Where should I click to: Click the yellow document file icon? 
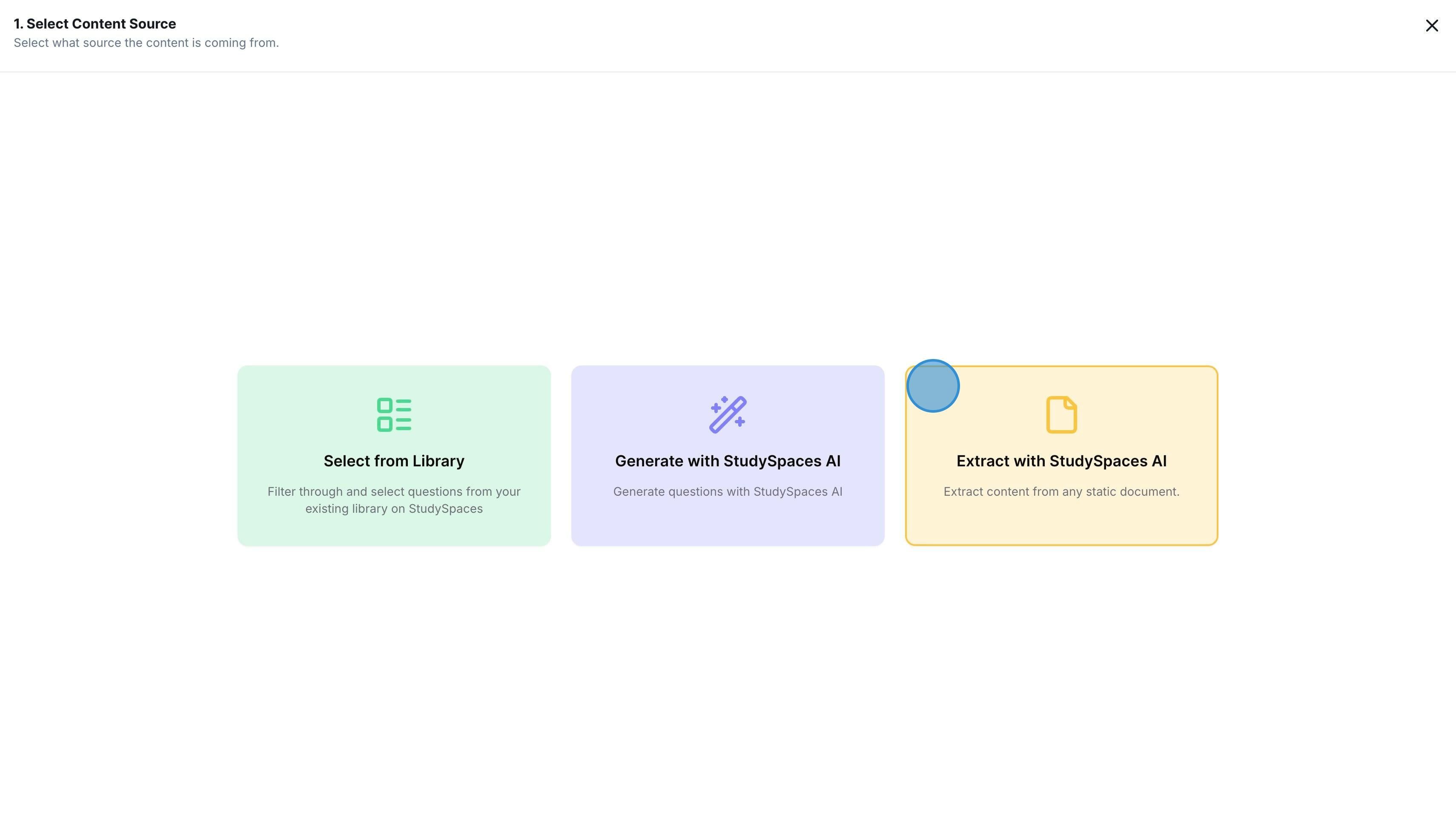tap(1061, 414)
